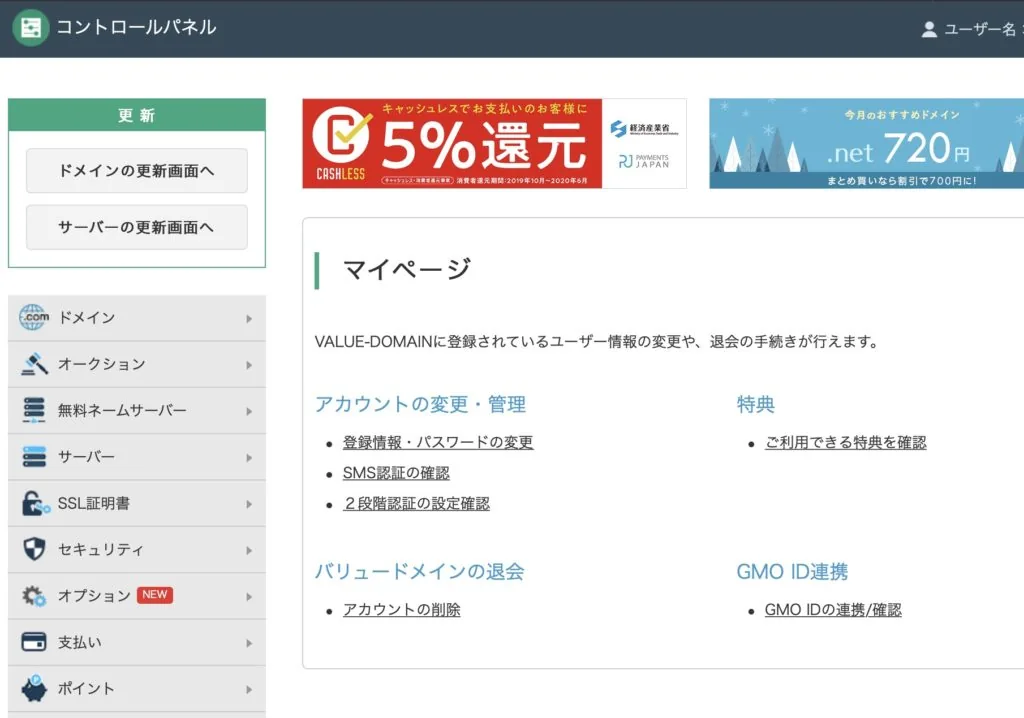
Task: Expand the SSL証明書 menu arrow
Action: pyautogui.click(x=249, y=504)
